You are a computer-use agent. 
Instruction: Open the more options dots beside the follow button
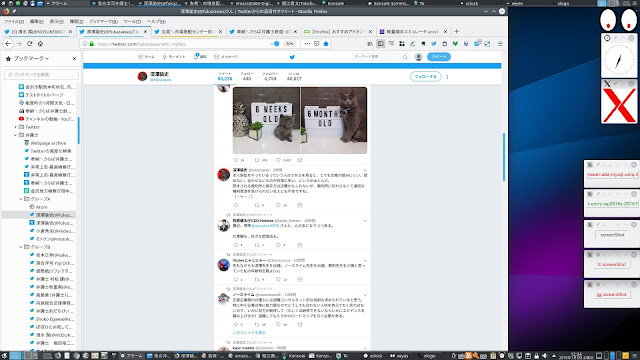[x=447, y=77]
